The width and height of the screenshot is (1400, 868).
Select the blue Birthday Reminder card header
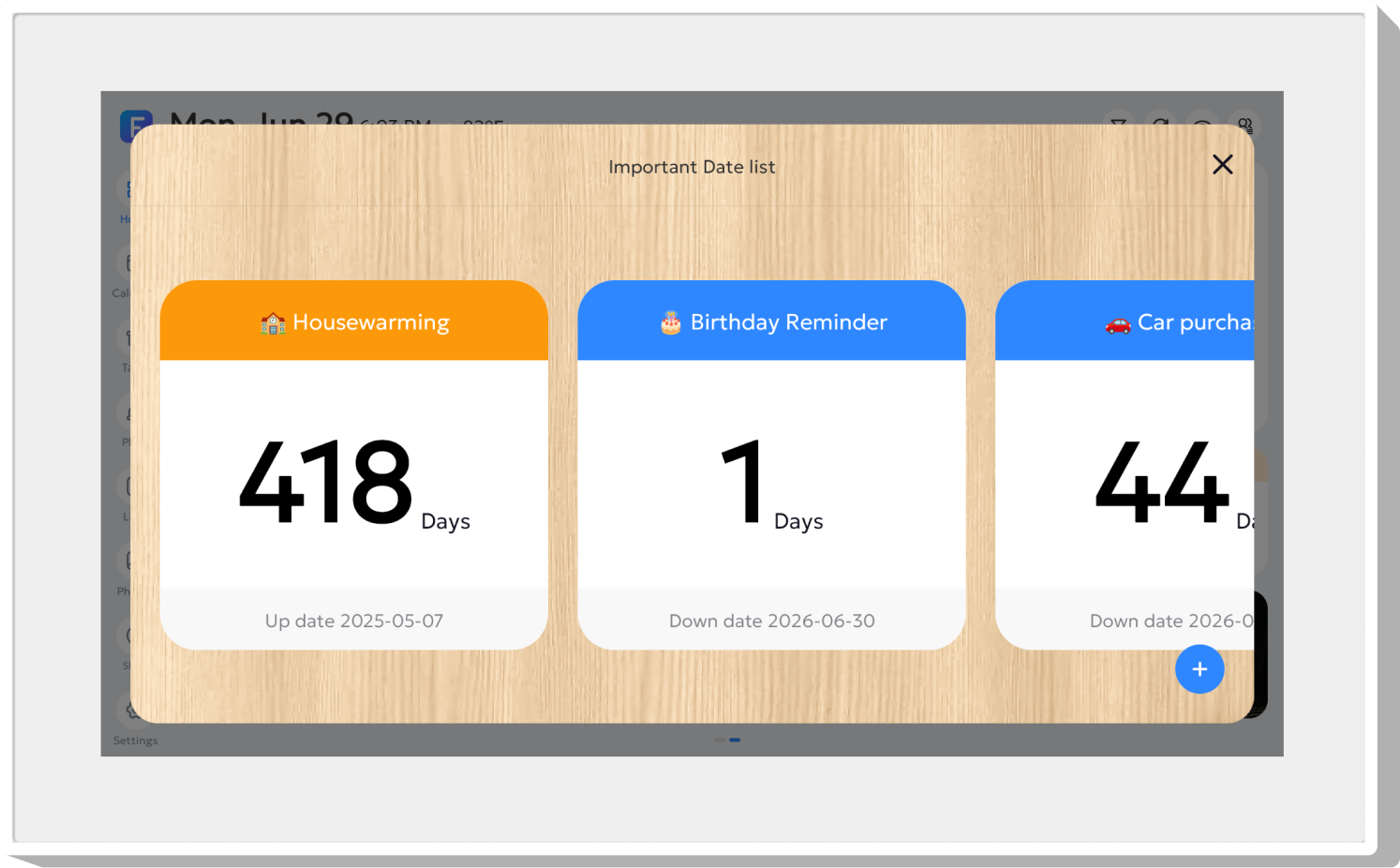point(772,321)
